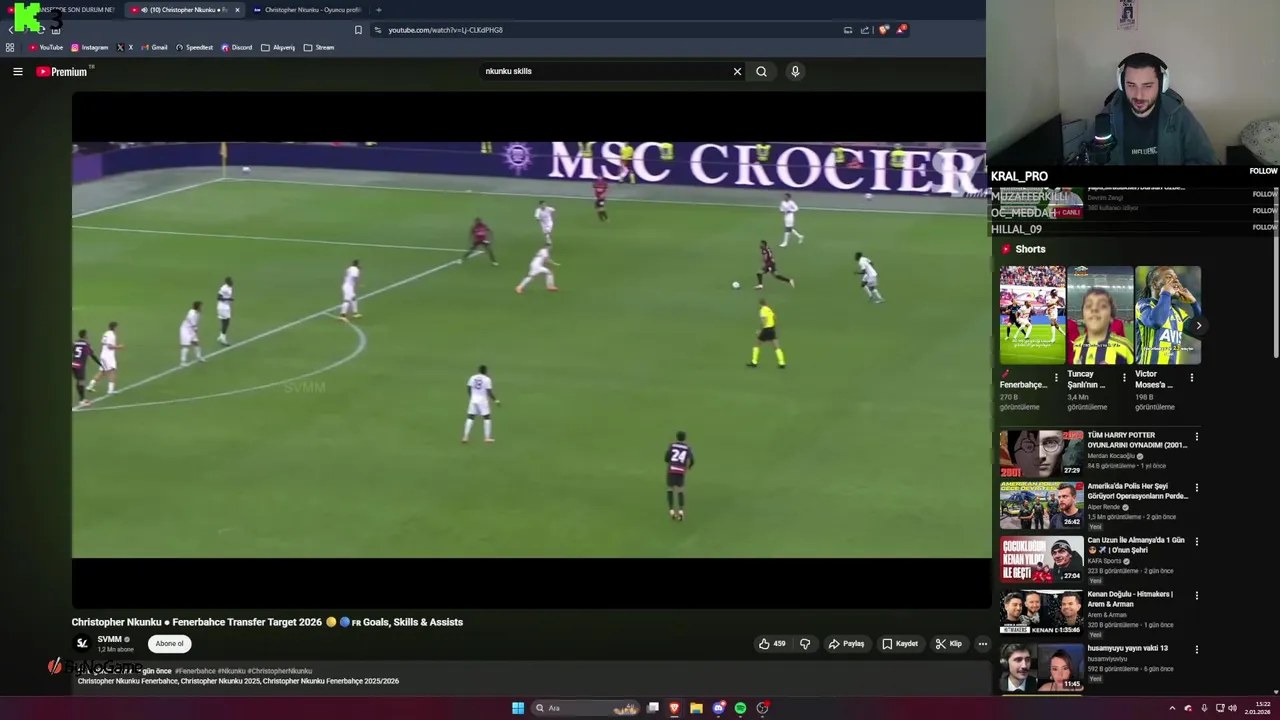Expand the Alışveriş bookmarks folder
Image resolution: width=1280 pixels, height=720 pixels.
(x=278, y=47)
